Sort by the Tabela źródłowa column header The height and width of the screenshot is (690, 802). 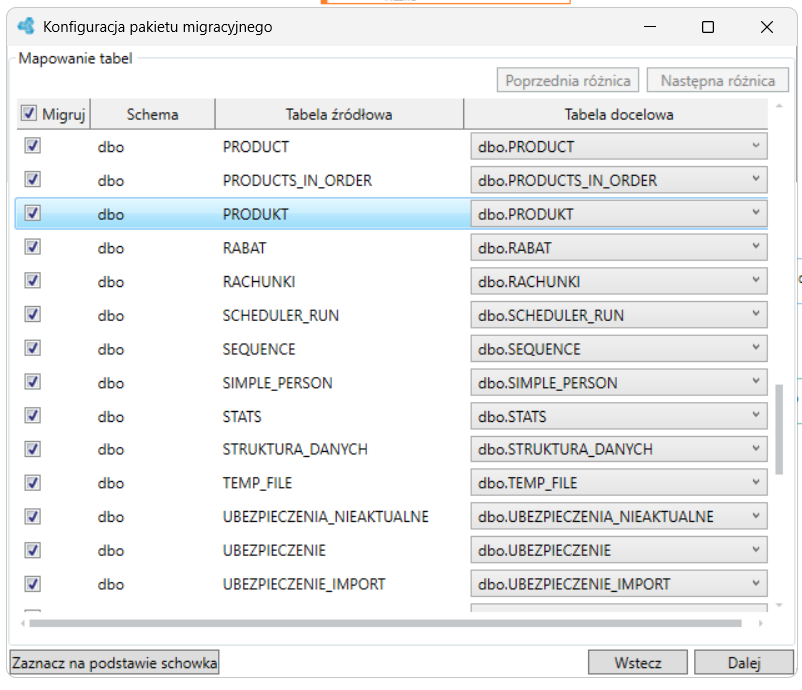point(339,114)
